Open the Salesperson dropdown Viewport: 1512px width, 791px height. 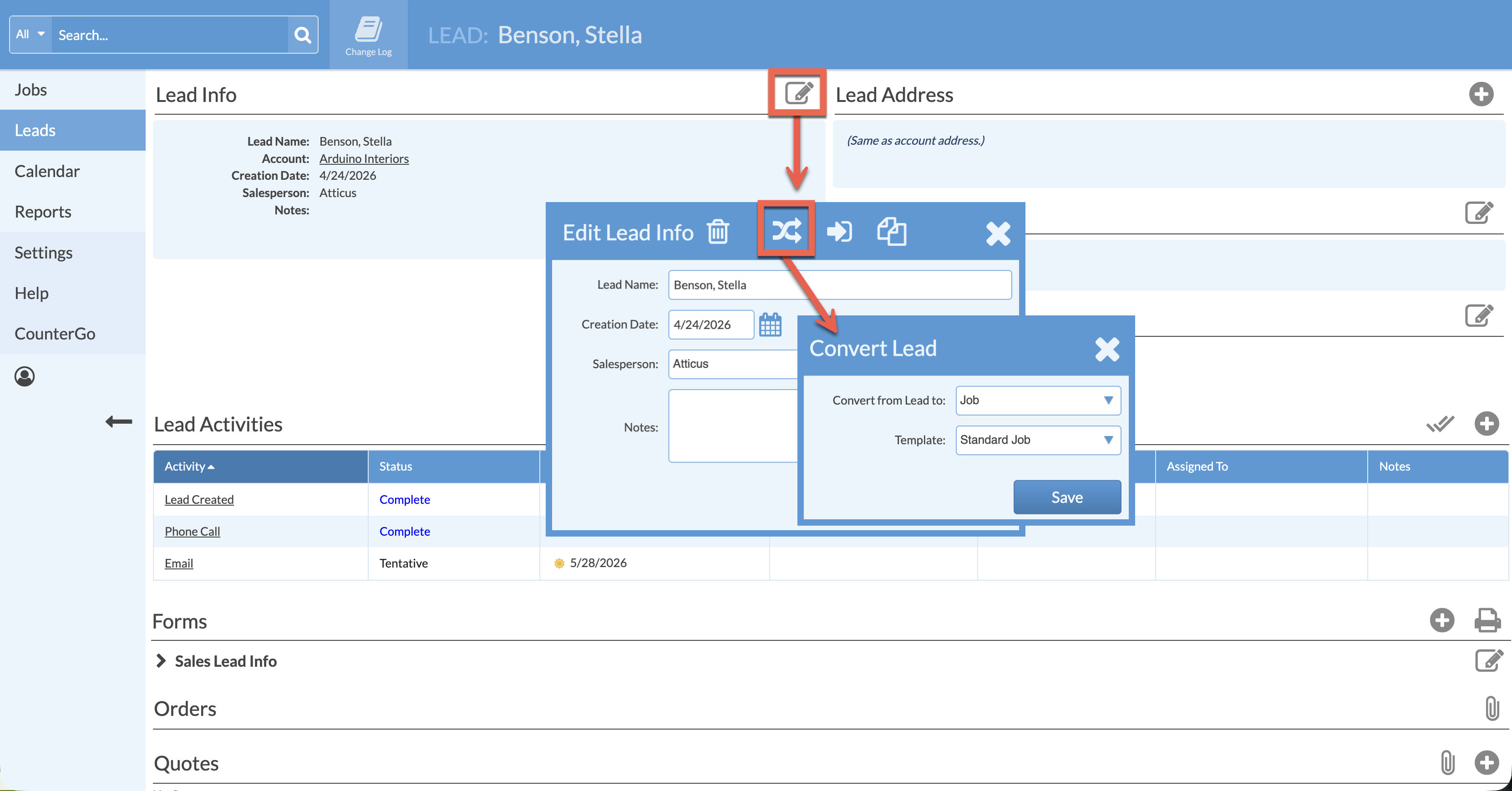(x=734, y=364)
